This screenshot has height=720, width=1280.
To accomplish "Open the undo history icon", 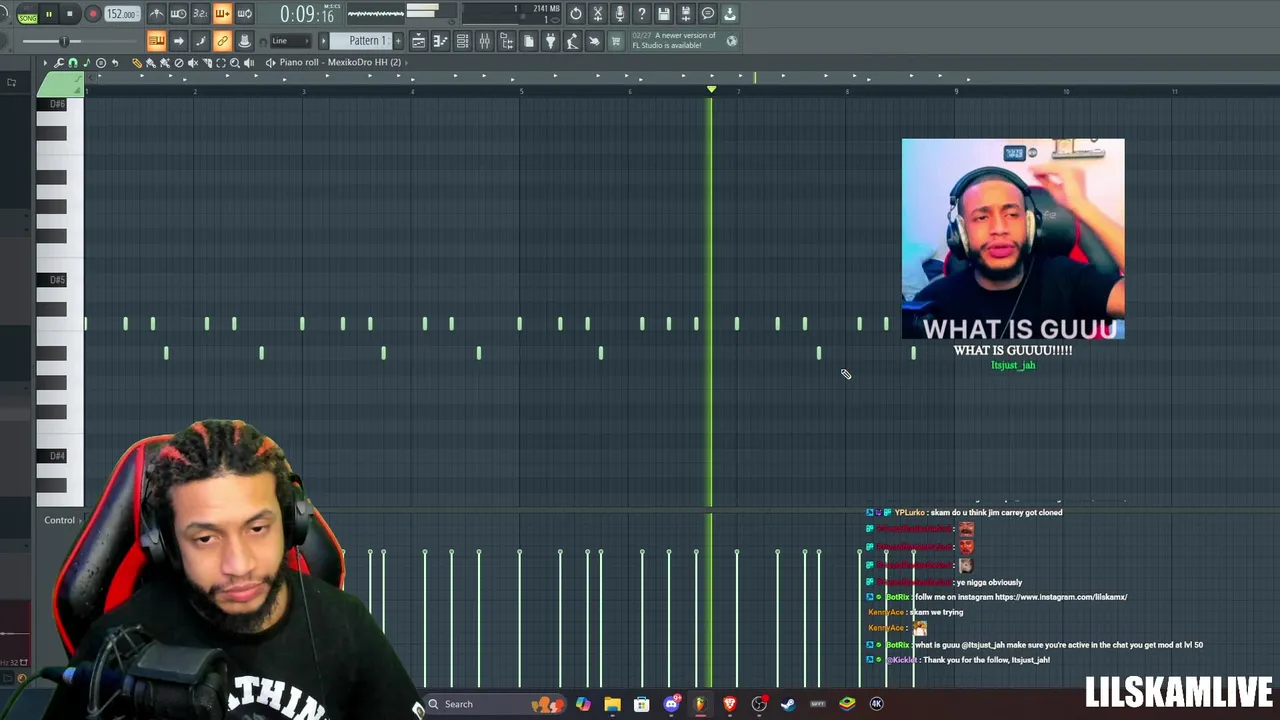I will tap(576, 13).
